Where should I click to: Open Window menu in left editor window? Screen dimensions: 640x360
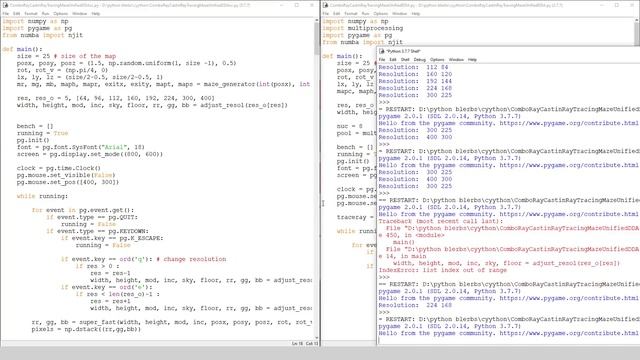coord(79,13)
